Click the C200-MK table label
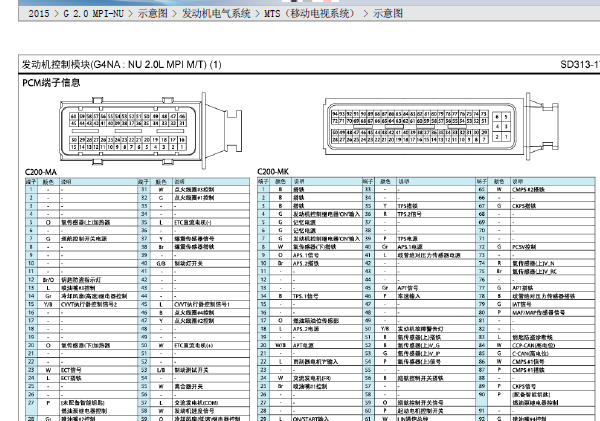The image size is (600, 421). 273,172
